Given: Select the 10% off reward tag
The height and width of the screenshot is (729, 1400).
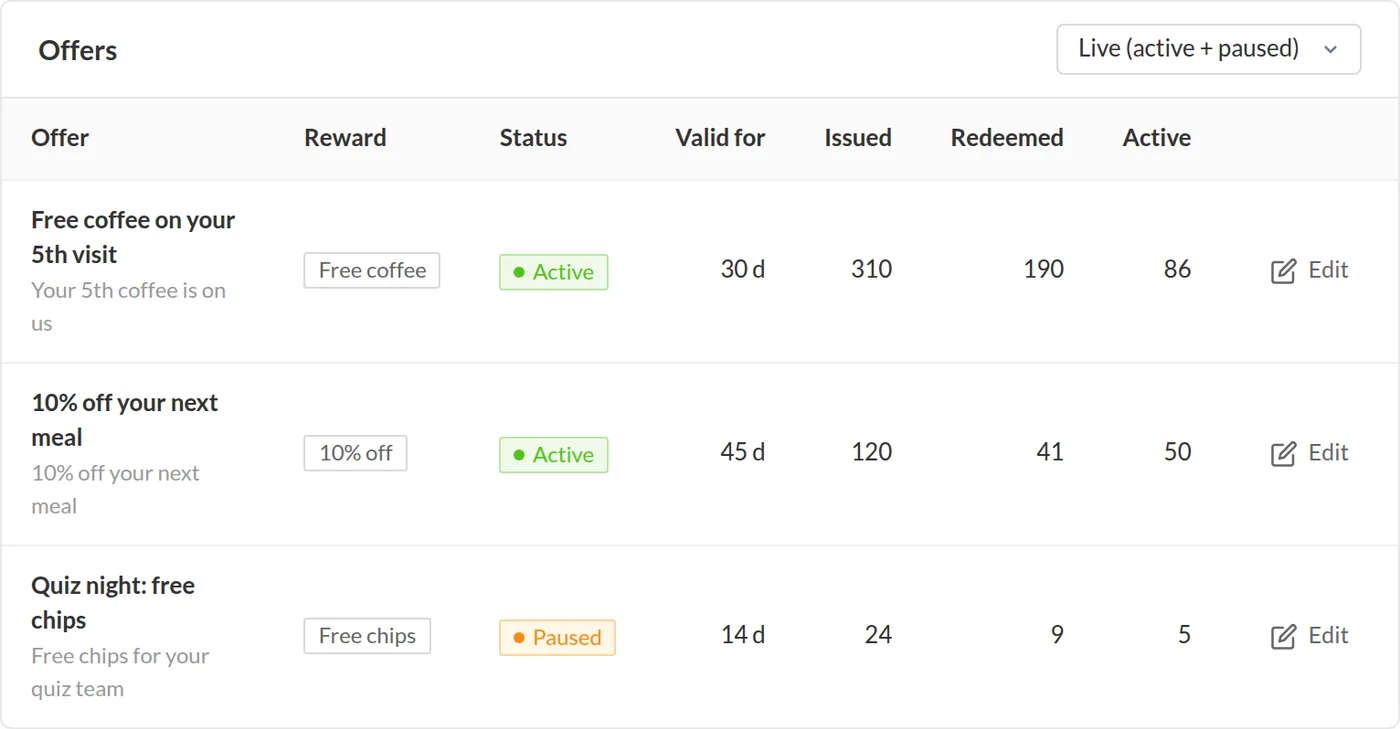Looking at the screenshot, I should point(355,453).
